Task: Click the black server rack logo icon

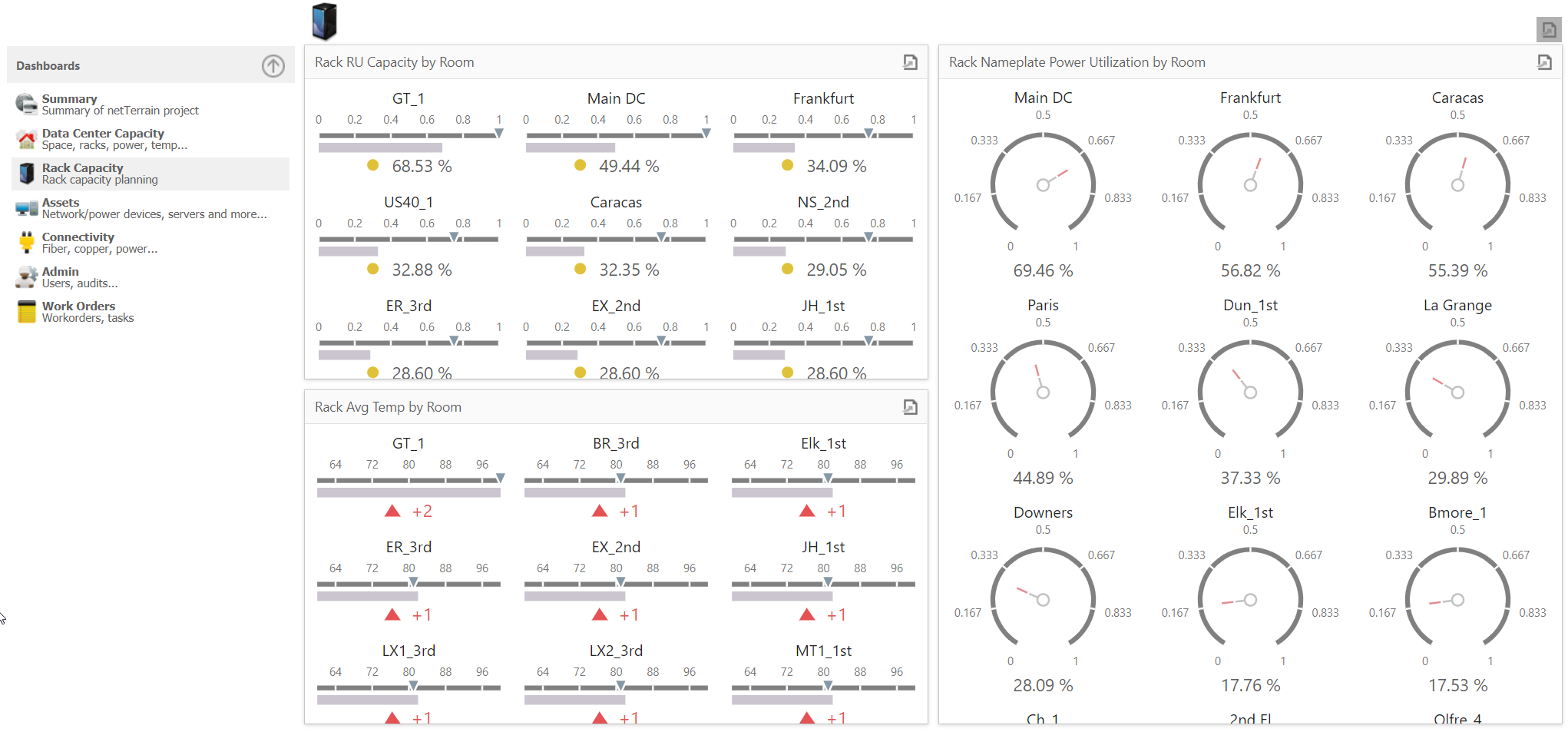Action: (324, 22)
